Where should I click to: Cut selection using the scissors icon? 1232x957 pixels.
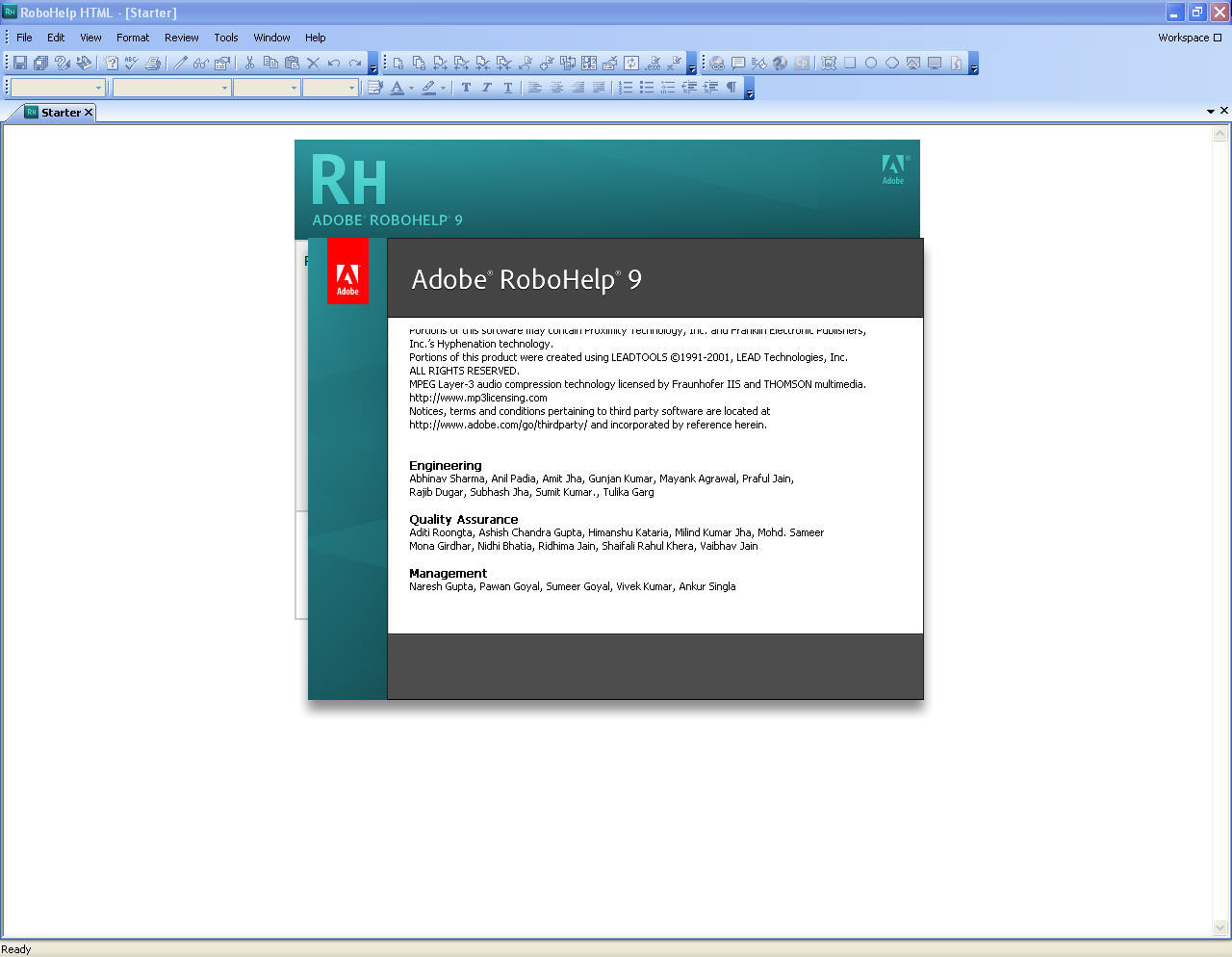(249, 63)
